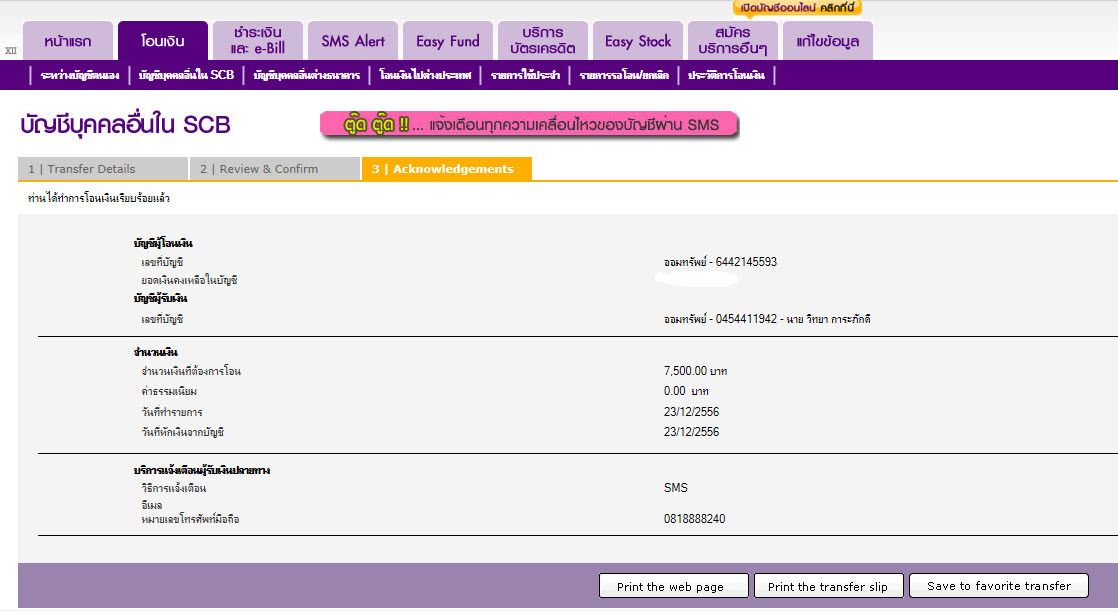Click the เปิดบัญชีออนไลน์ คลิกที่นี่ badge

797,8
